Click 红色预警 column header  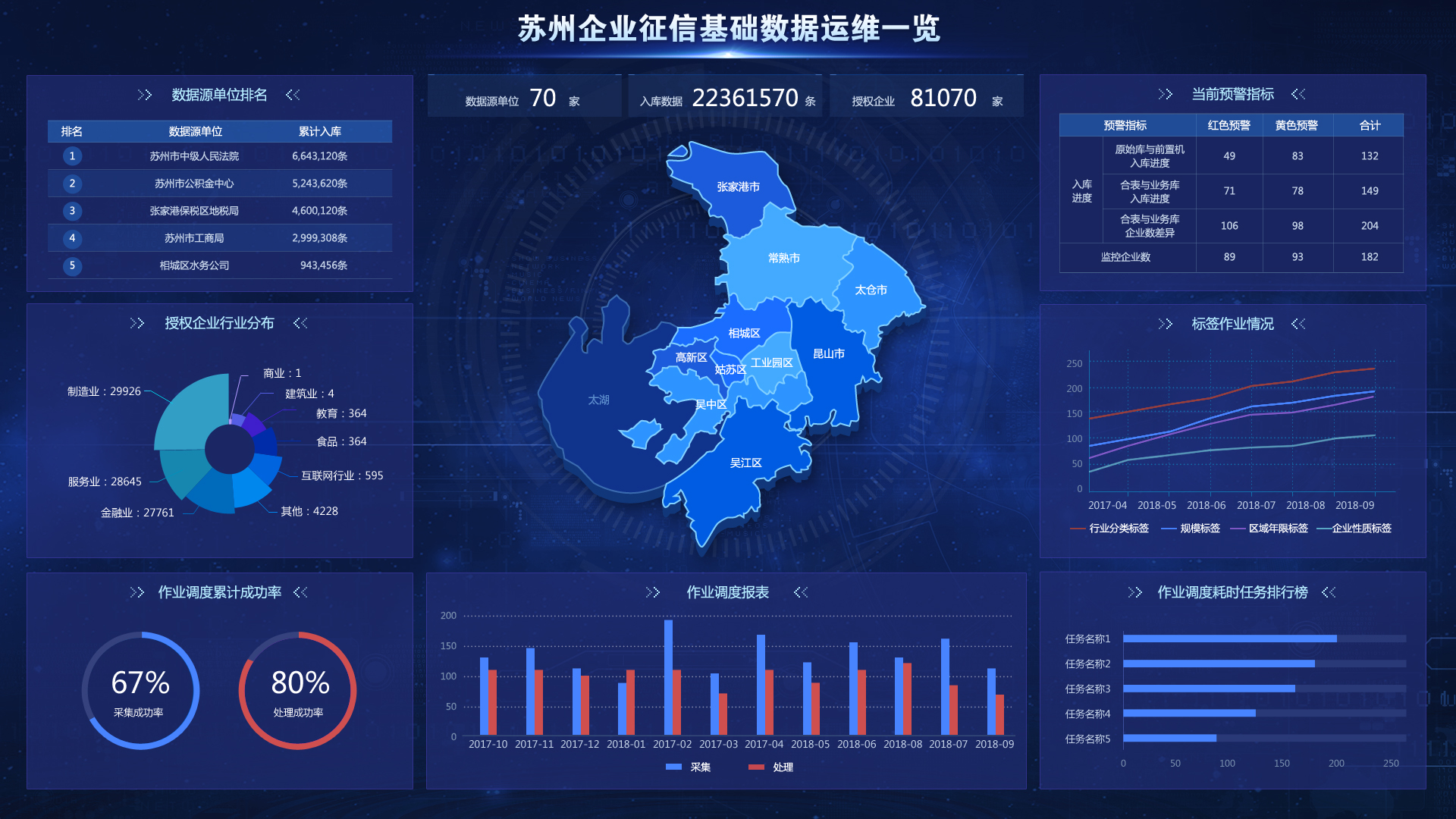[1228, 125]
